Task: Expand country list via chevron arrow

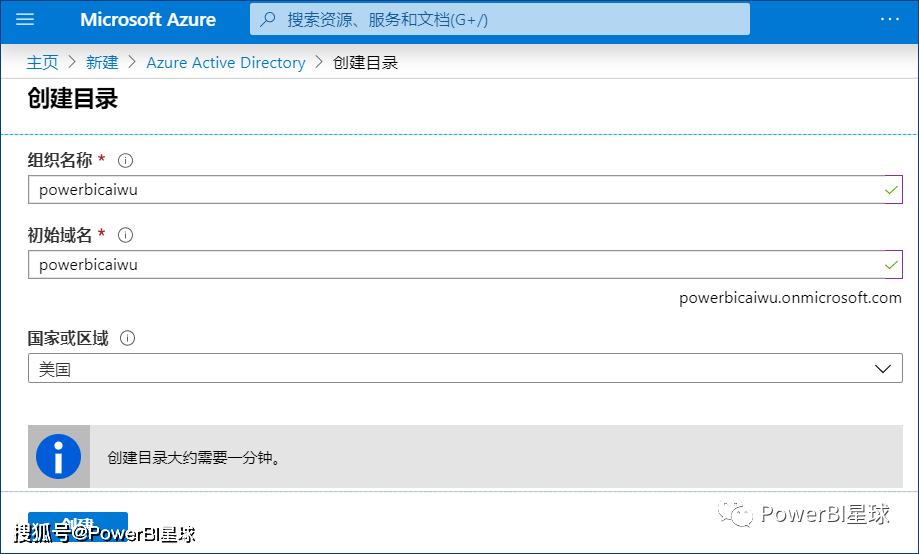Action: [883, 369]
